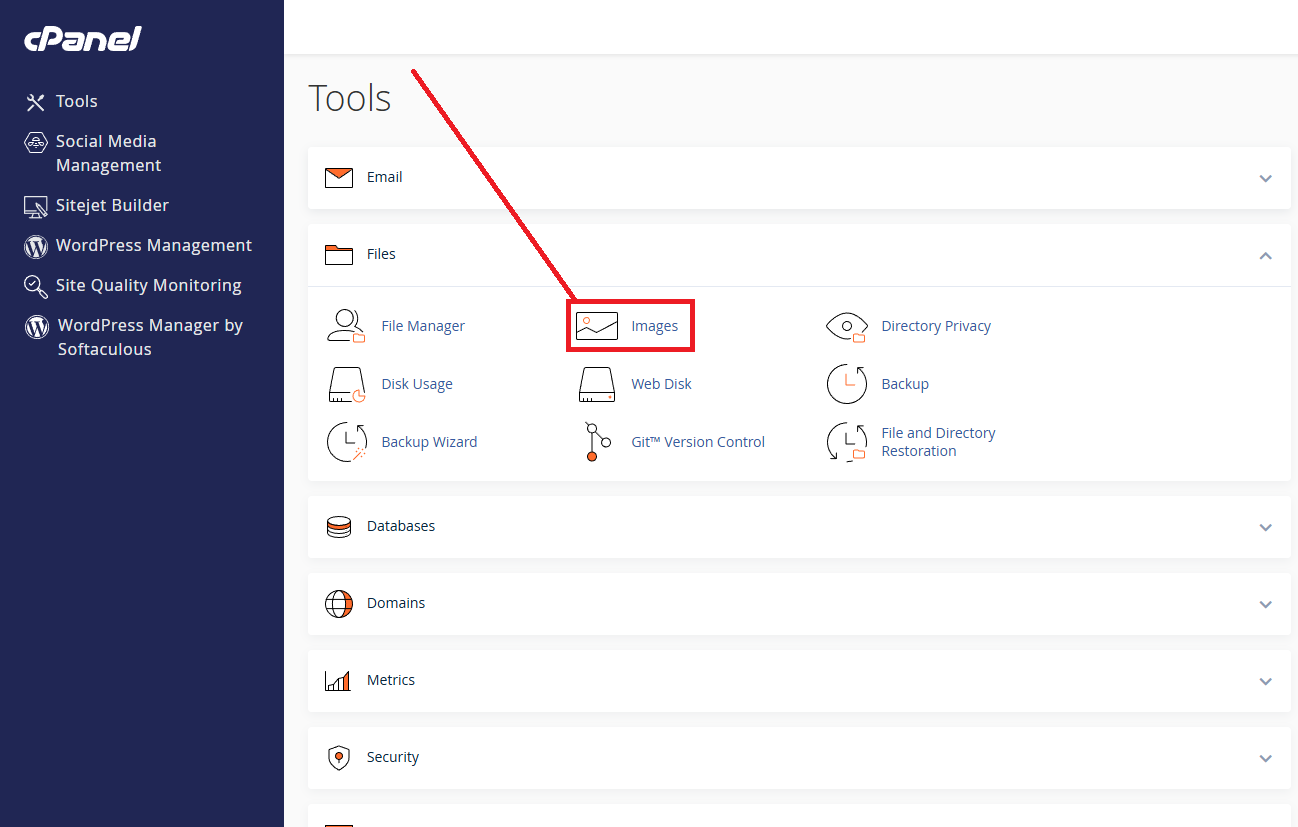Click the Backup link
Screen dimensions: 1298x827
(905, 384)
